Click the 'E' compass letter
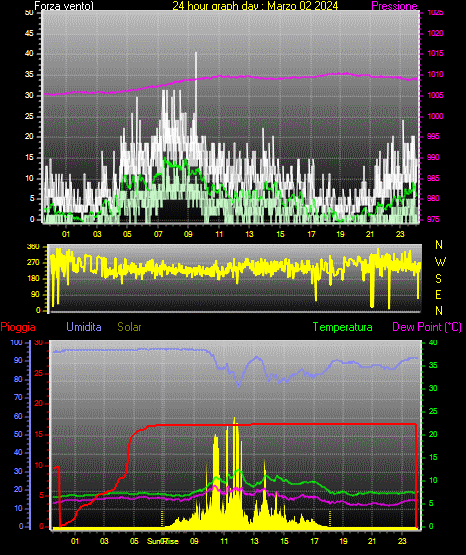 click(438, 294)
